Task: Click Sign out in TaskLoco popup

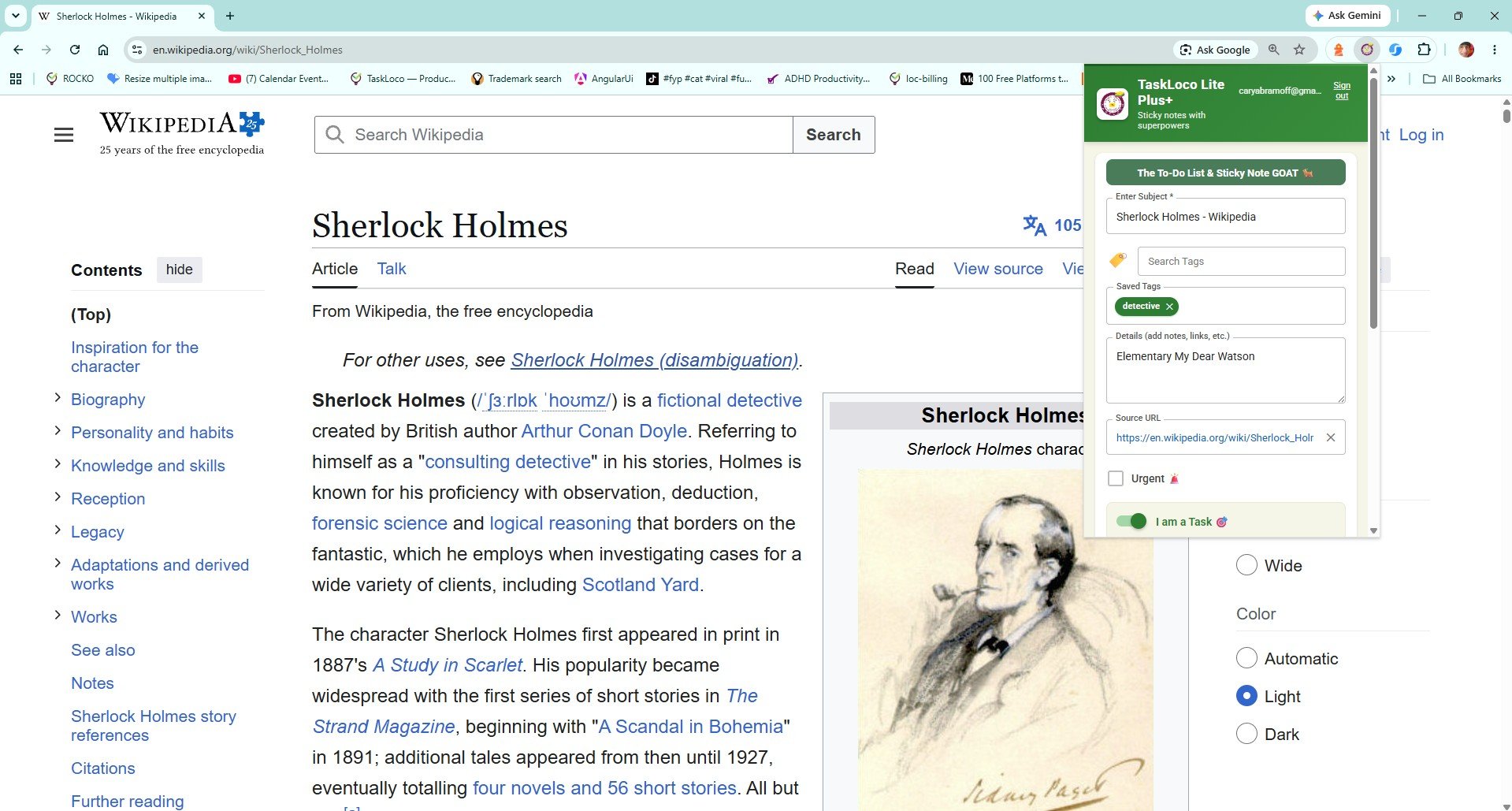Action: tap(1342, 91)
